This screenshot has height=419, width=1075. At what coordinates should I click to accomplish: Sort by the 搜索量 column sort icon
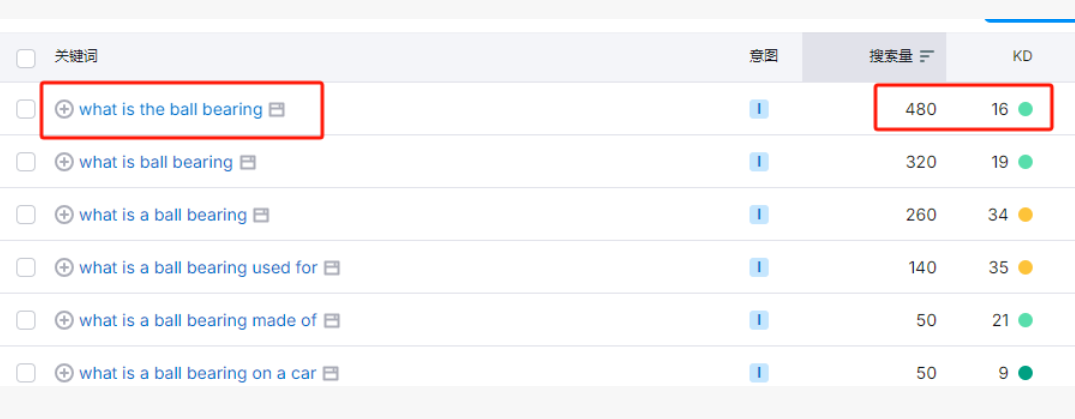(927, 57)
